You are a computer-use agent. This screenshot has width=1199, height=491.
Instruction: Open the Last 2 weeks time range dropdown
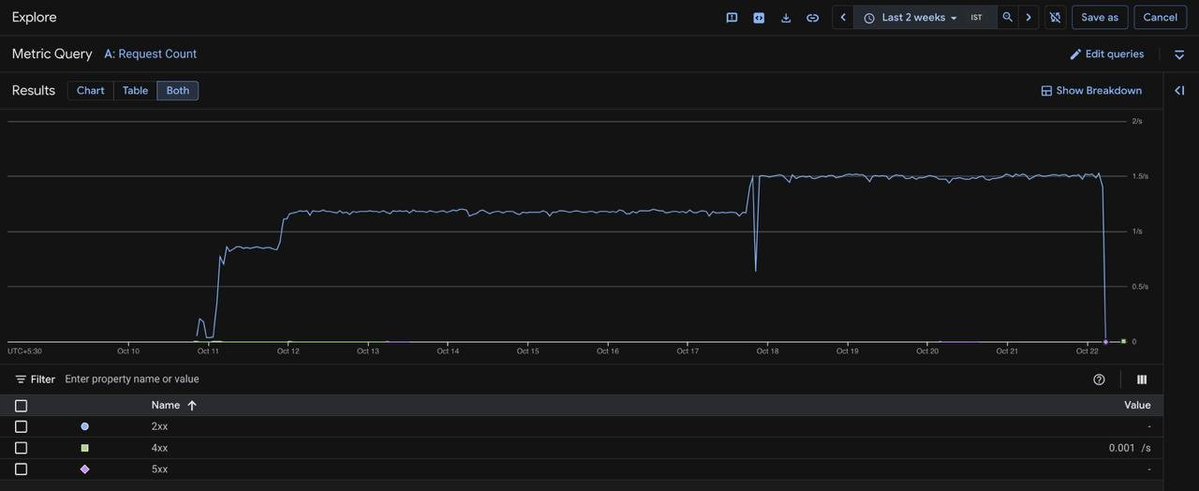[911, 18]
